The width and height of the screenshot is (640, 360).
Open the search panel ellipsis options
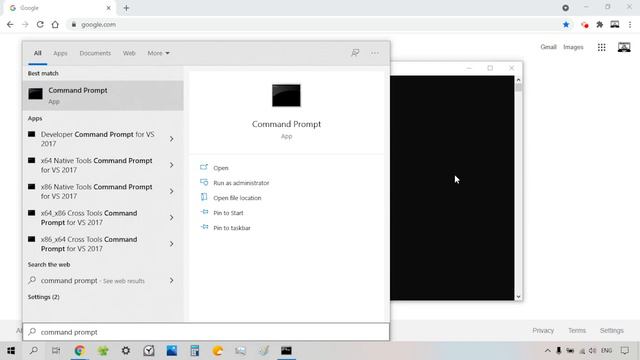375,53
